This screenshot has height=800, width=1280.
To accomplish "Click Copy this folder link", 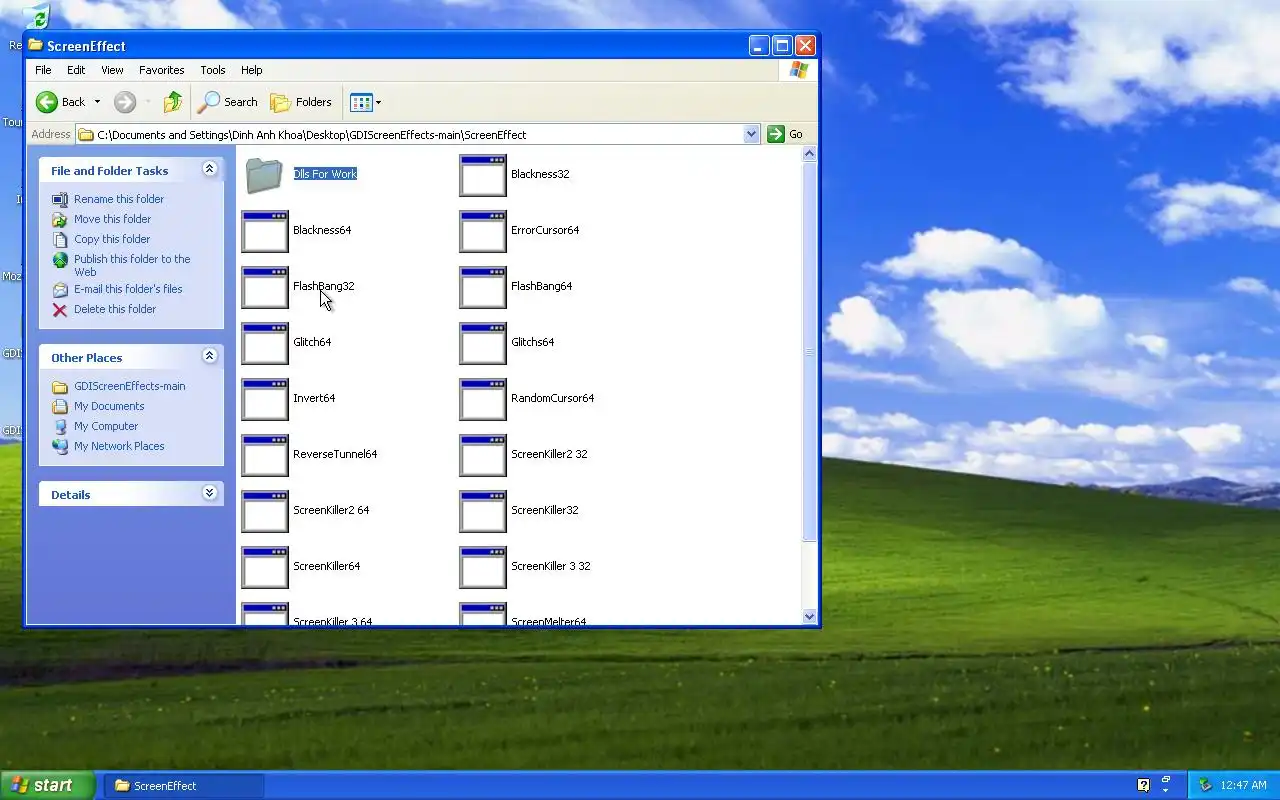I will point(112,239).
